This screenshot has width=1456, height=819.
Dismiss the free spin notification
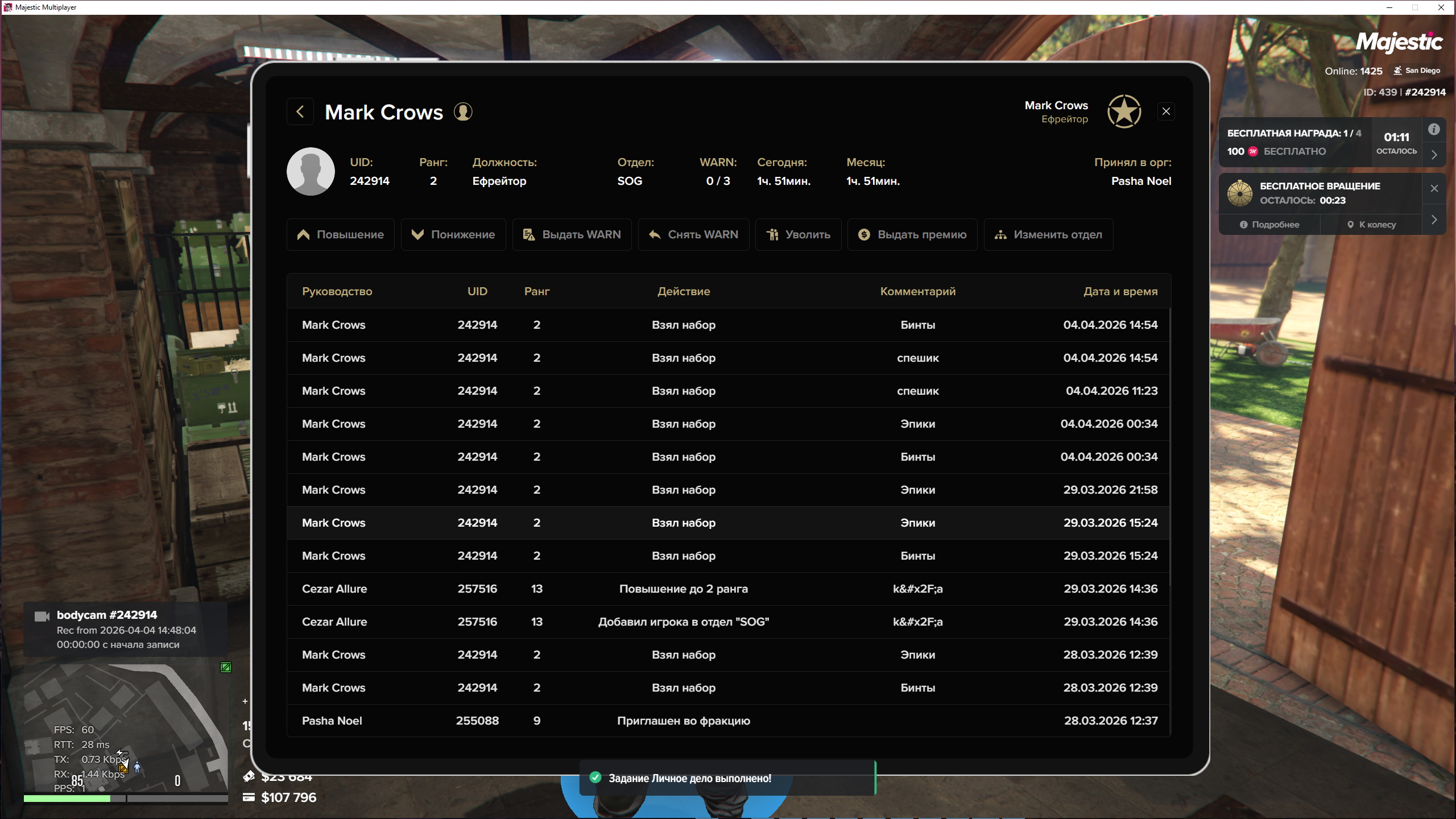click(1434, 188)
